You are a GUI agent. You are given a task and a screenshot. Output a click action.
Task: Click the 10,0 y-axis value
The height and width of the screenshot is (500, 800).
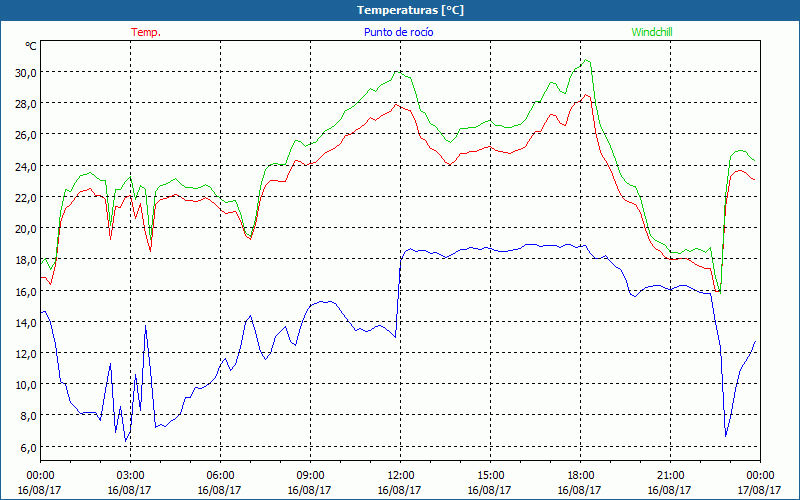coord(26,384)
